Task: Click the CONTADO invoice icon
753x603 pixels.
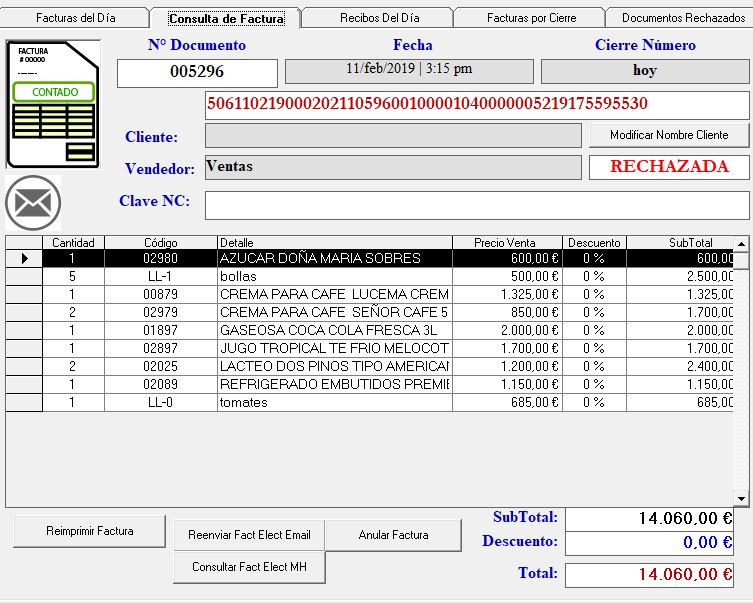Action: coord(53,104)
